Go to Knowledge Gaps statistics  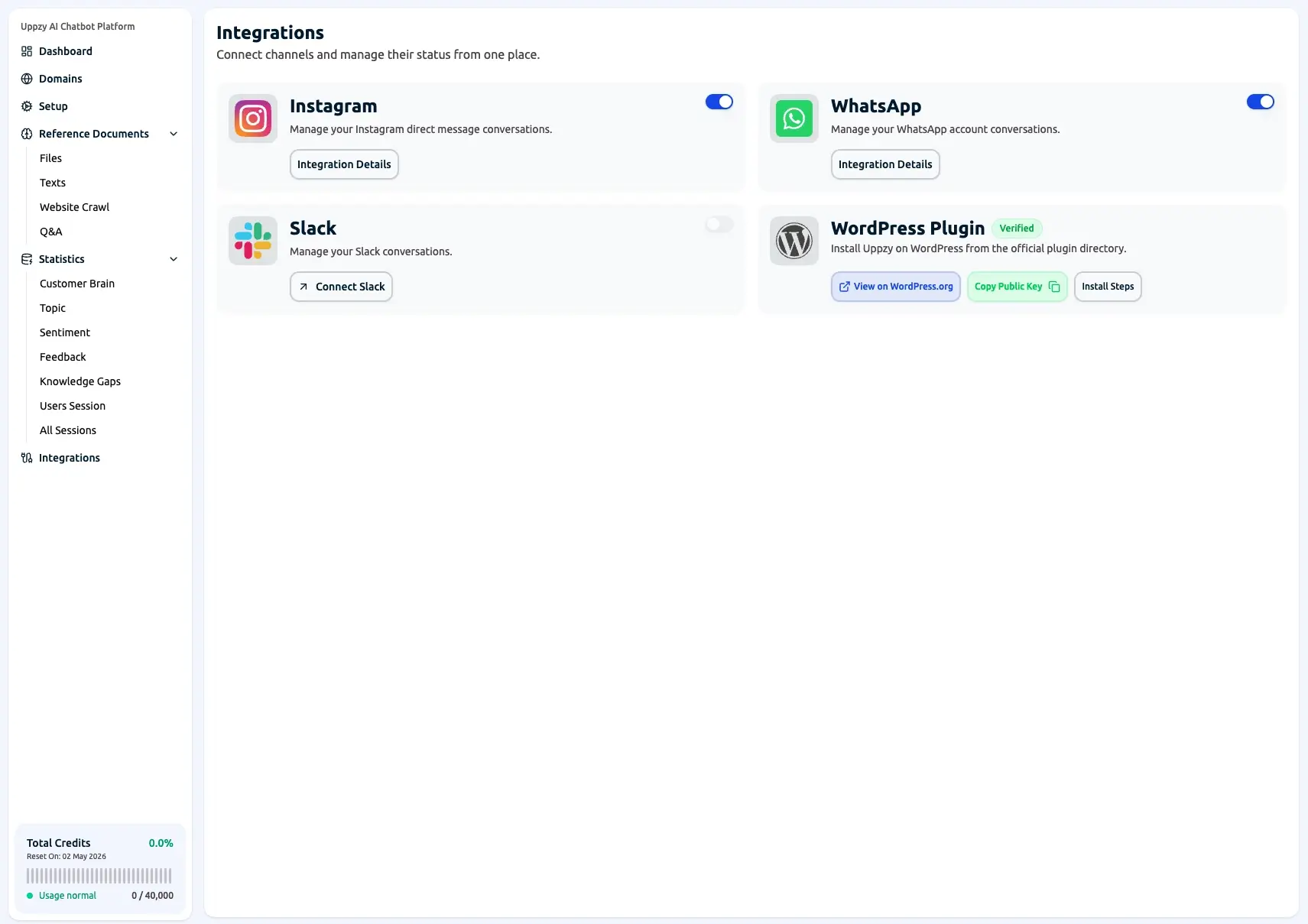pos(80,381)
